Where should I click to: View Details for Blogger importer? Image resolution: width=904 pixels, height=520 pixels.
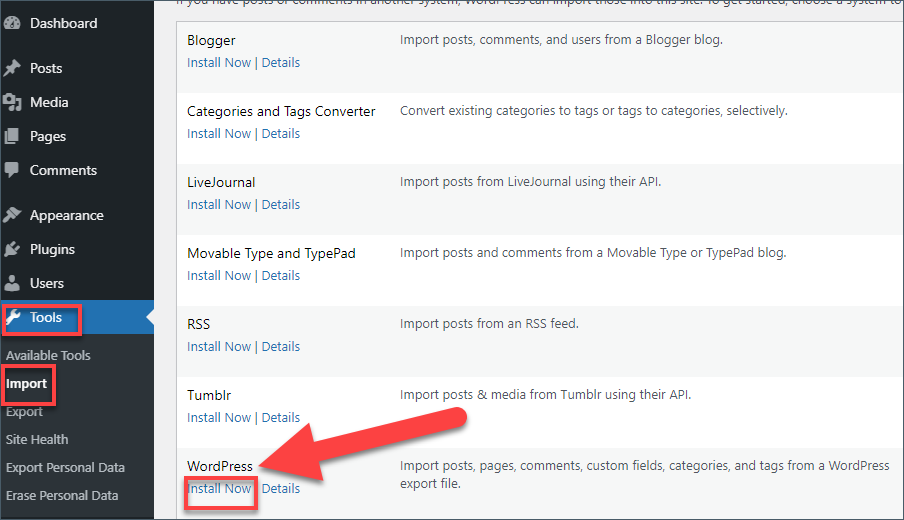click(281, 62)
